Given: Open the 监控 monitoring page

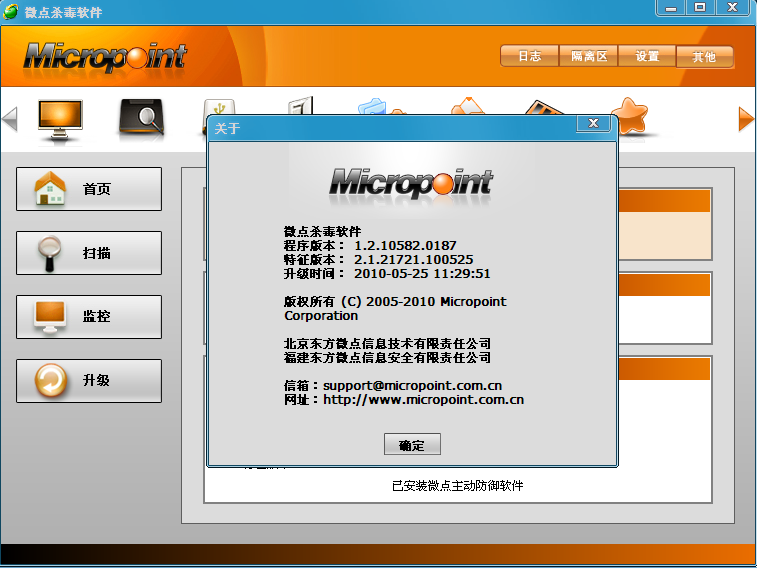Looking at the screenshot, I should point(89,317).
